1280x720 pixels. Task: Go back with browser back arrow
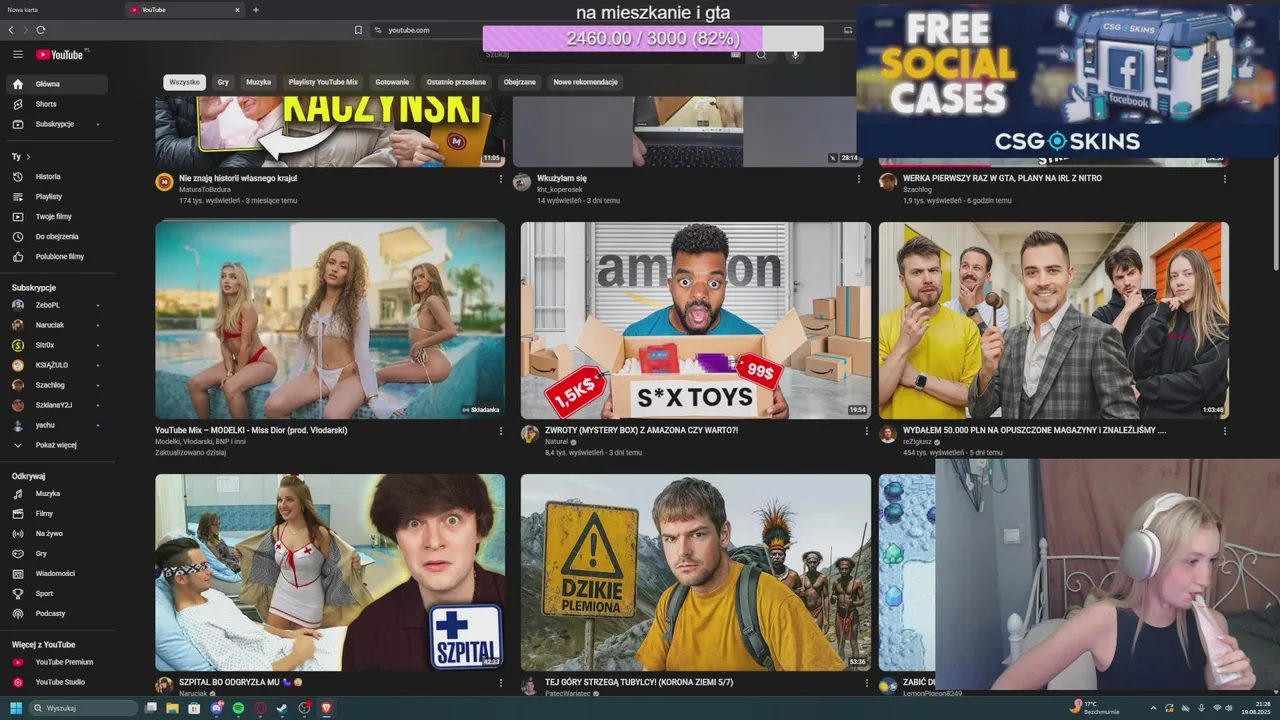coord(11,30)
